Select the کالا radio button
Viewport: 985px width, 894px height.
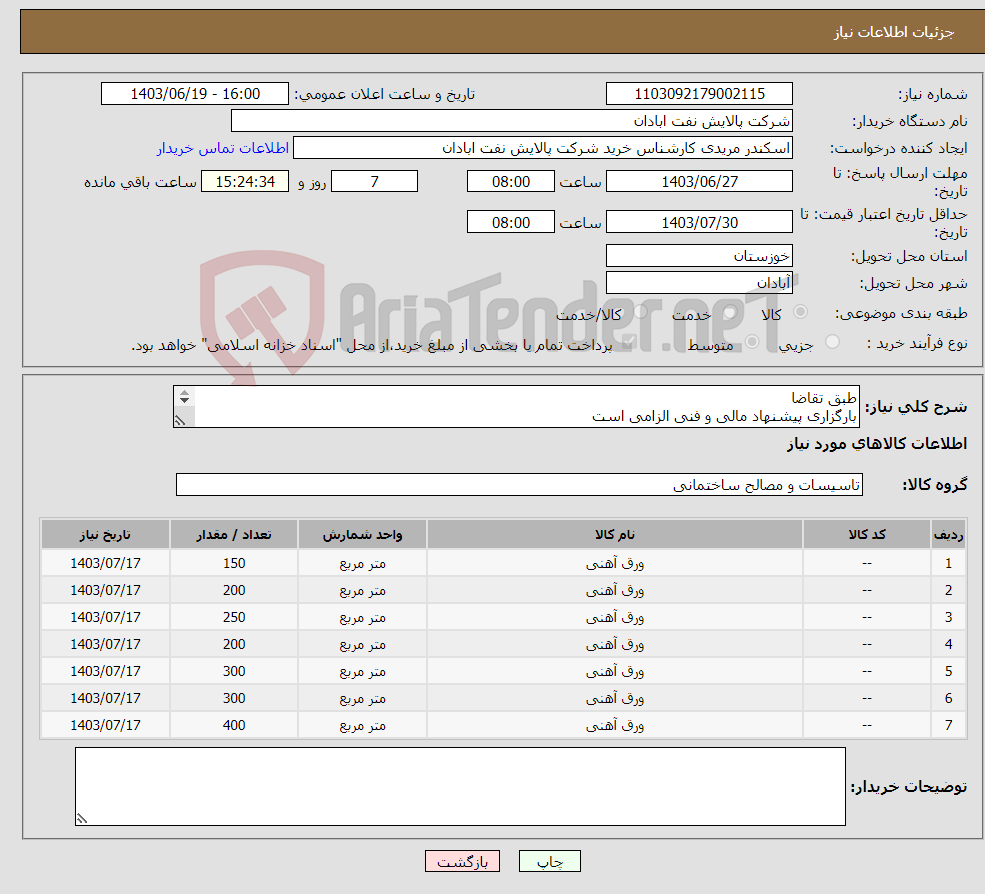[x=800, y=312]
